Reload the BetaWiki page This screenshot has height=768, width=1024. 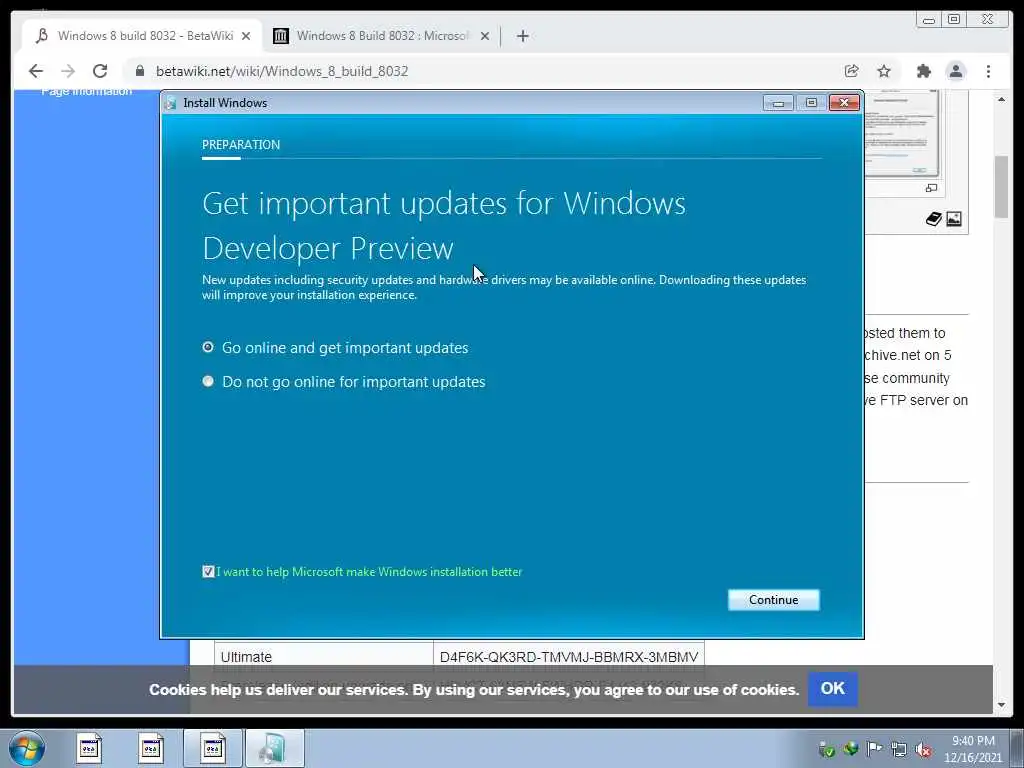(100, 71)
